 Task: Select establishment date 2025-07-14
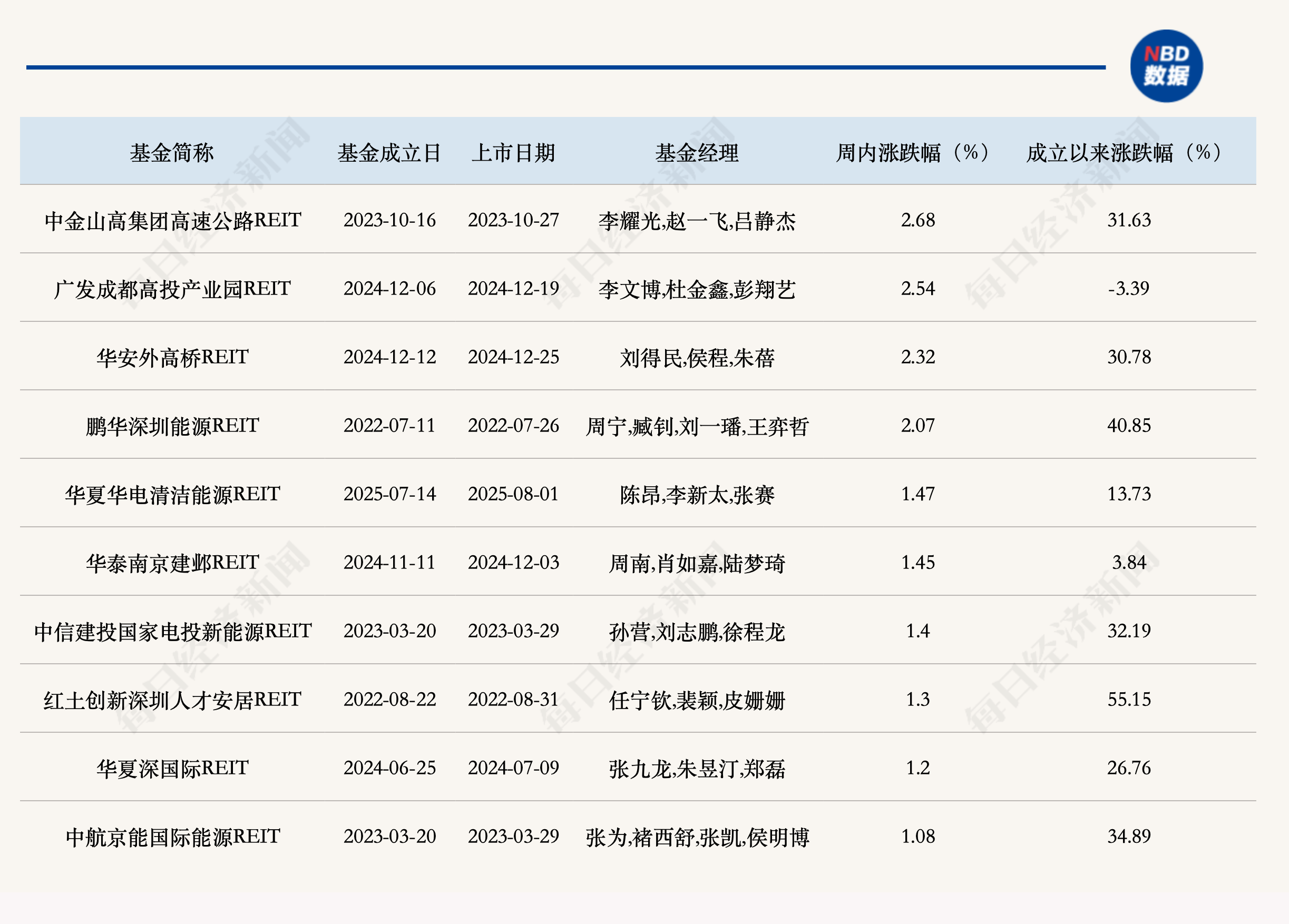389,494
